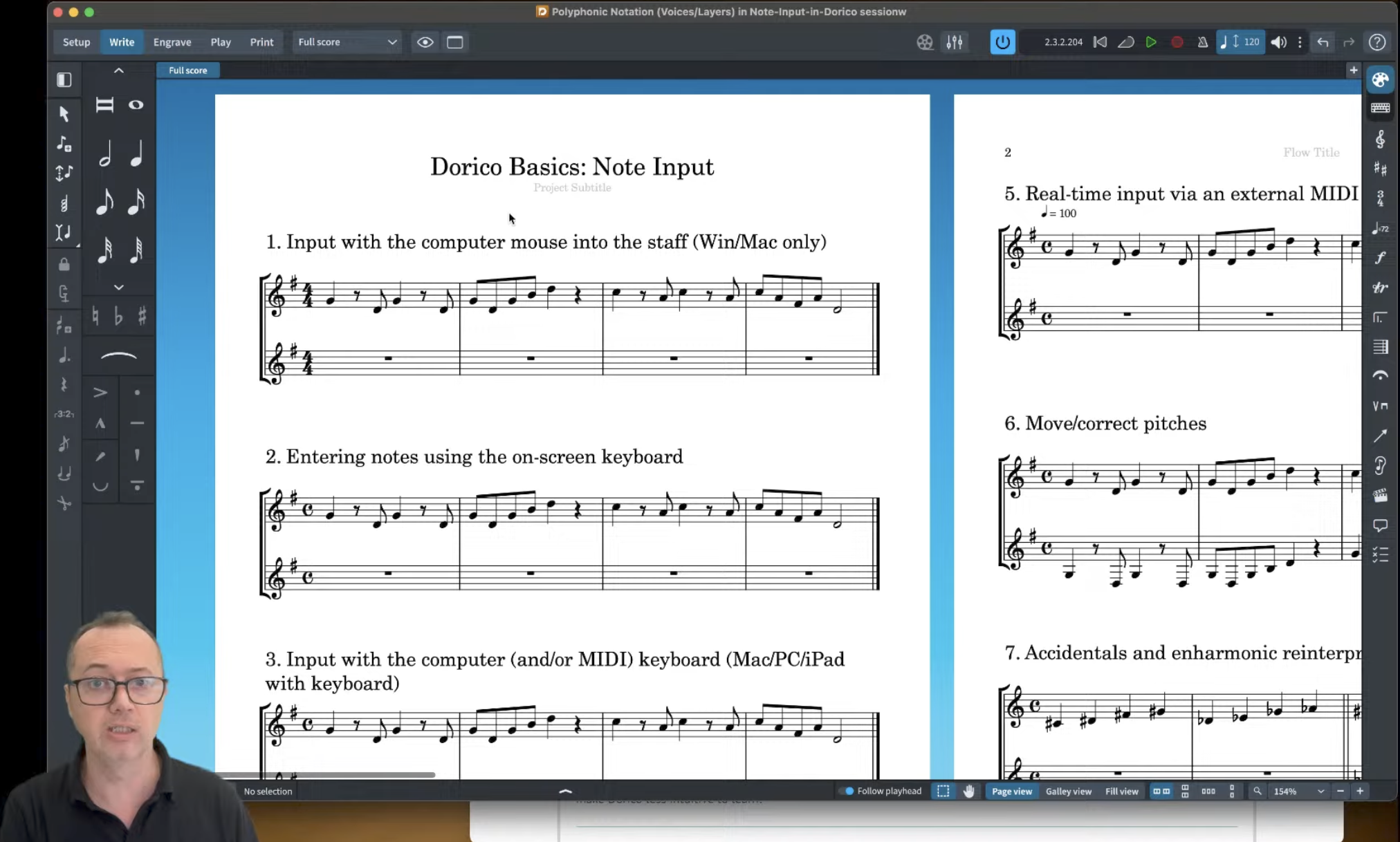Click the horizontal scrollbar under score
Image resolution: width=1400 pixels, height=842 pixels.
pos(326,774)
